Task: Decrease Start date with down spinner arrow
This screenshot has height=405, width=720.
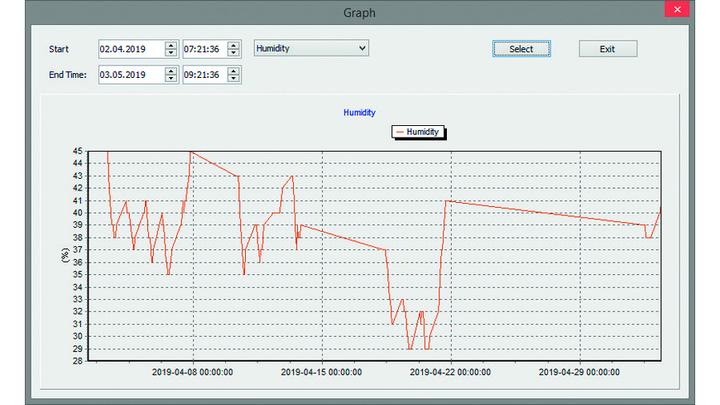Action: 171,53
